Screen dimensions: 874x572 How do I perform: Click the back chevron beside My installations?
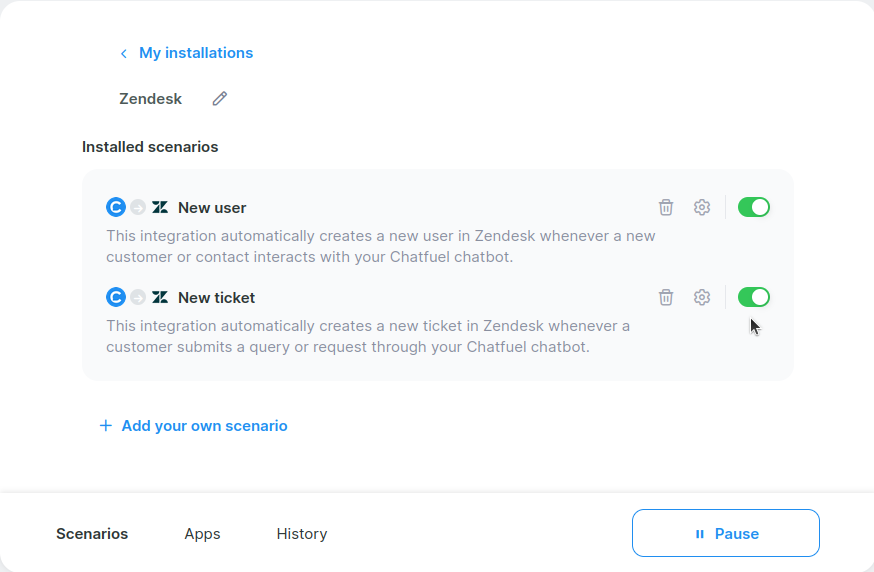pyautogui.click(x=124, y=53)
